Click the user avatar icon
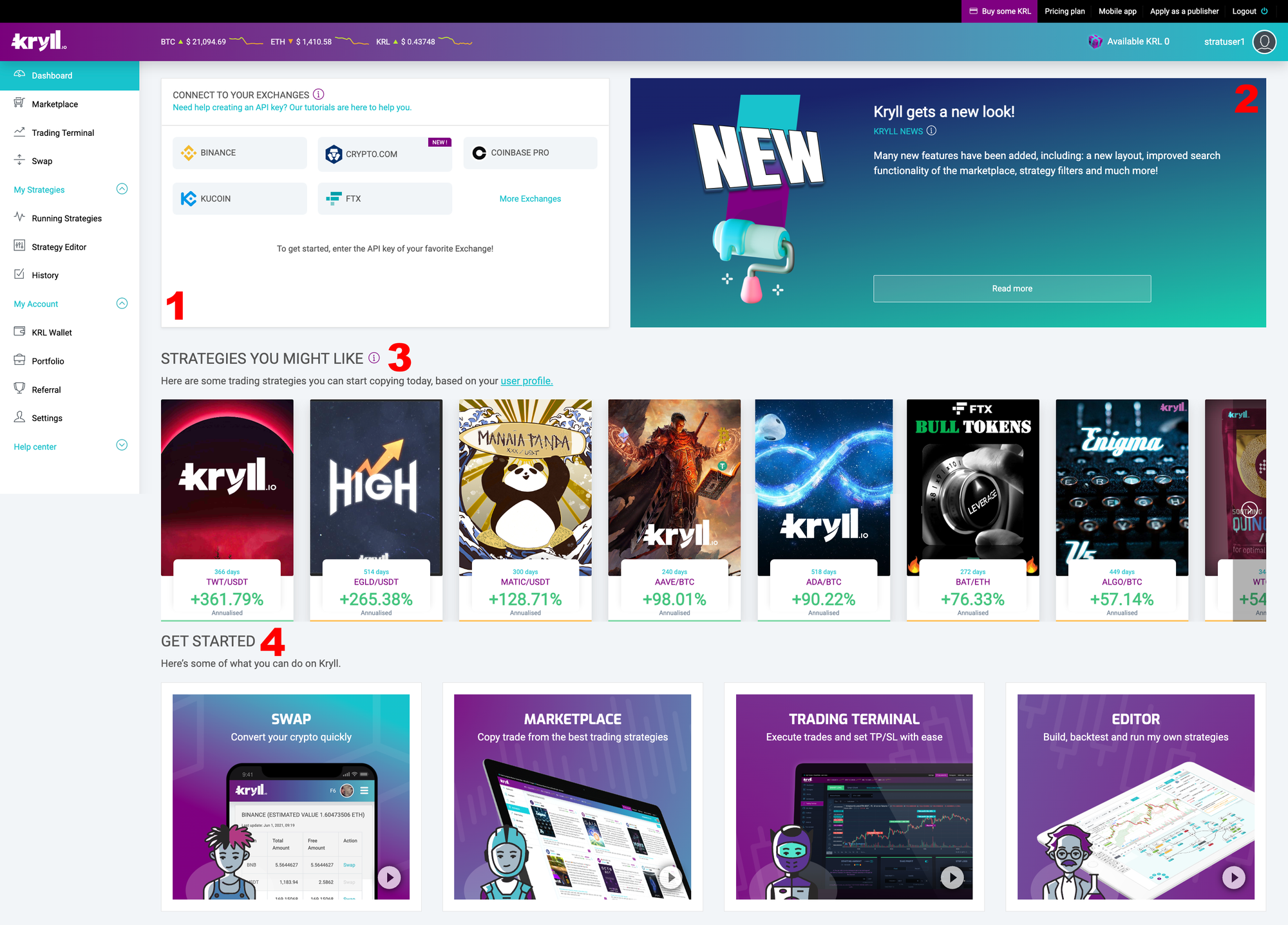 pyautogui.click(x=1264, y=42)
